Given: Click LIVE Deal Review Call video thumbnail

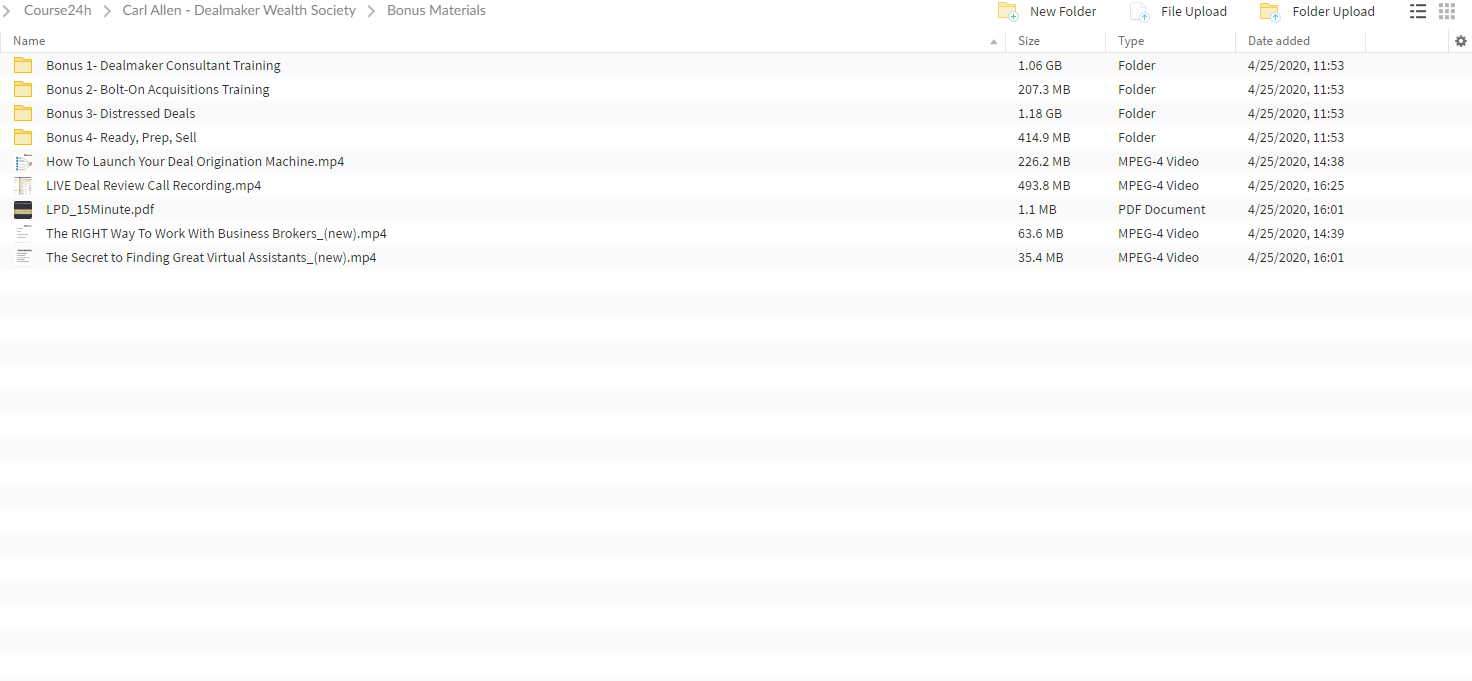Looking at the screenshot, I should click(23, 185).
